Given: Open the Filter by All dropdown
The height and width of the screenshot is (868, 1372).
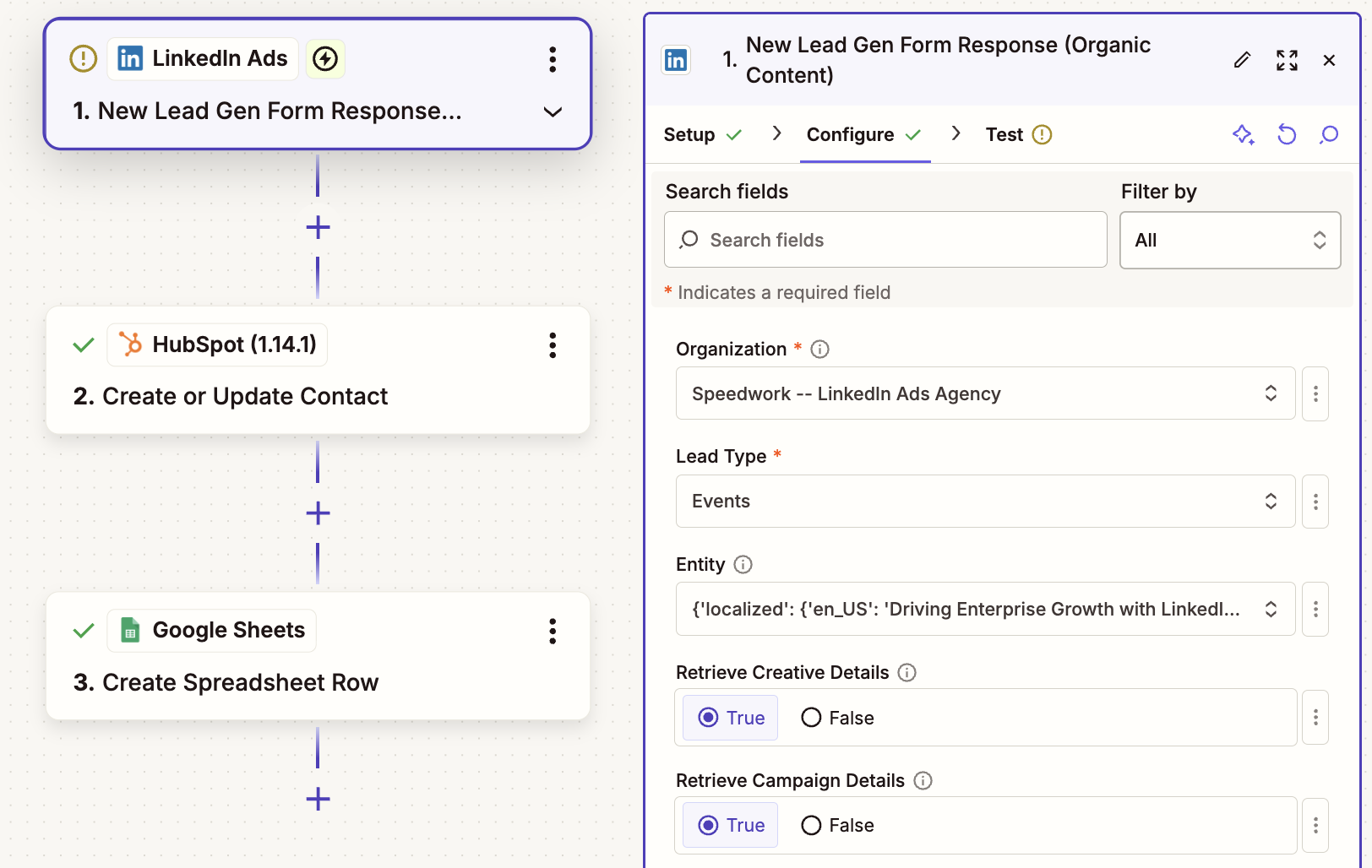Looking at the screenshot, I should (x=1230, y=240).
